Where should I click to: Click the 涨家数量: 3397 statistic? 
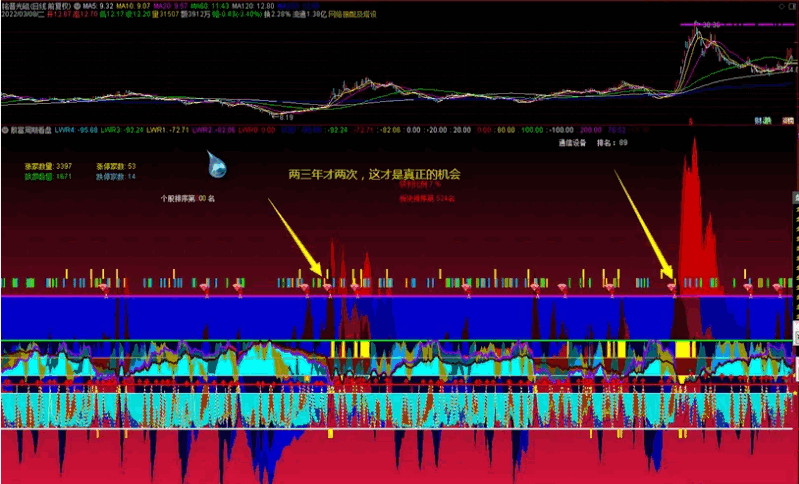click(48, 166)
